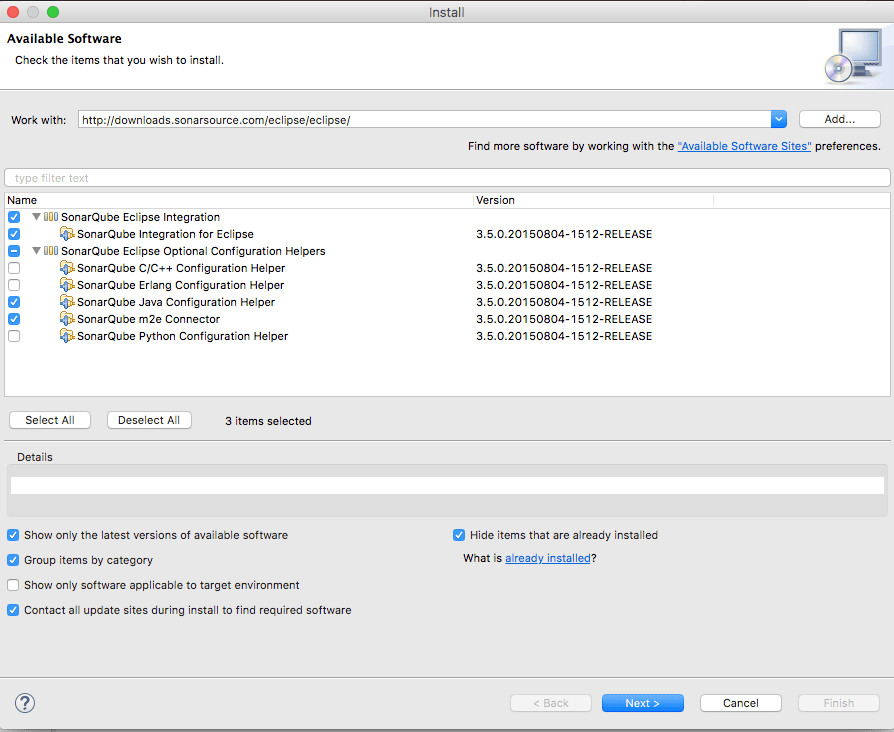Collapse Optional Configuration Helpers tree node
The image size is (894, 732).
(36, 251)
